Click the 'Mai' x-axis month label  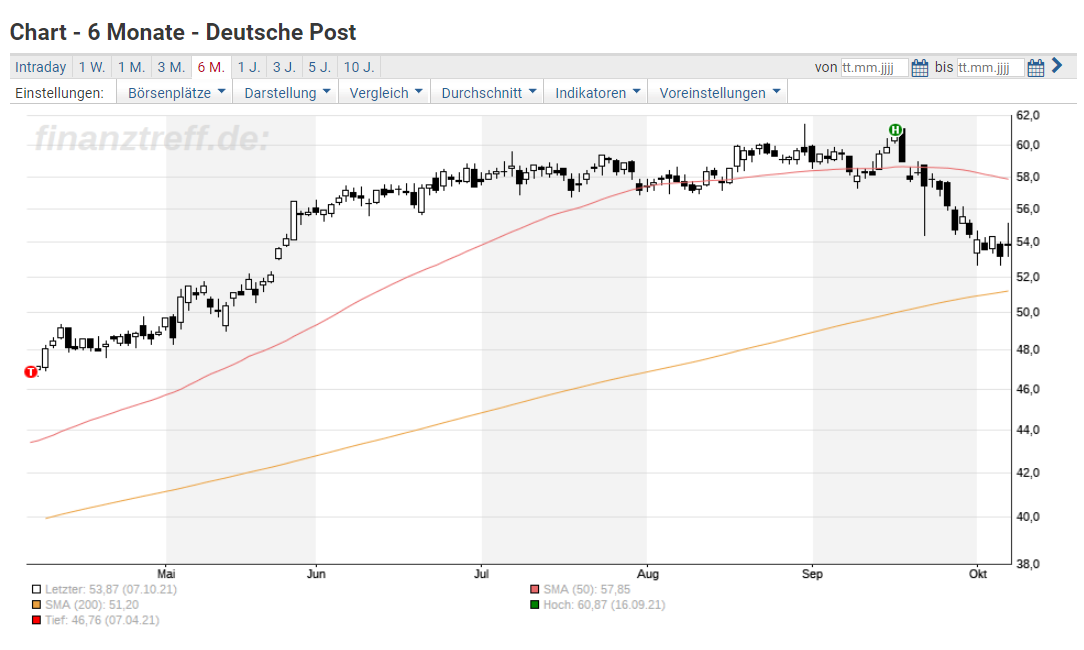point(166,574)
